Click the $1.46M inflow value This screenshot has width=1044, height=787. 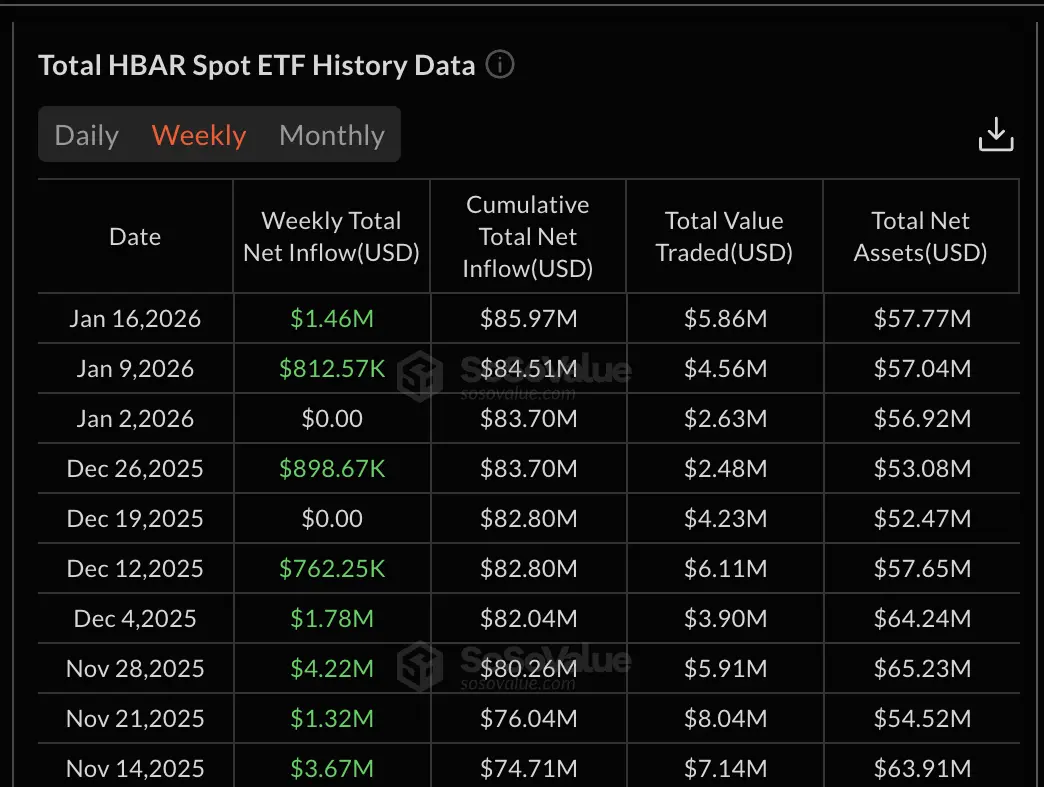tap(330, 318)
